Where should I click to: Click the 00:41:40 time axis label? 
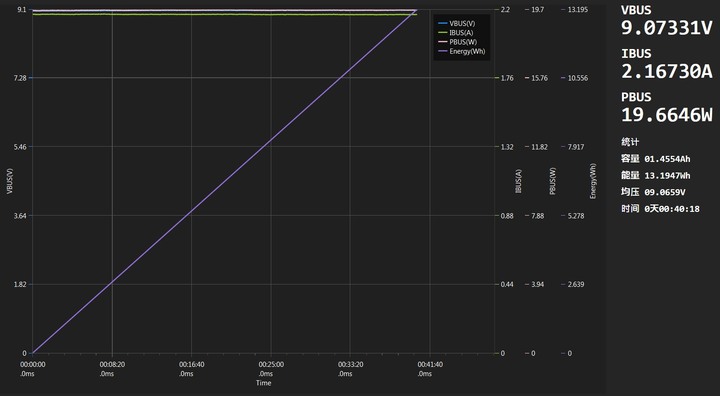(x=430, y=364)
